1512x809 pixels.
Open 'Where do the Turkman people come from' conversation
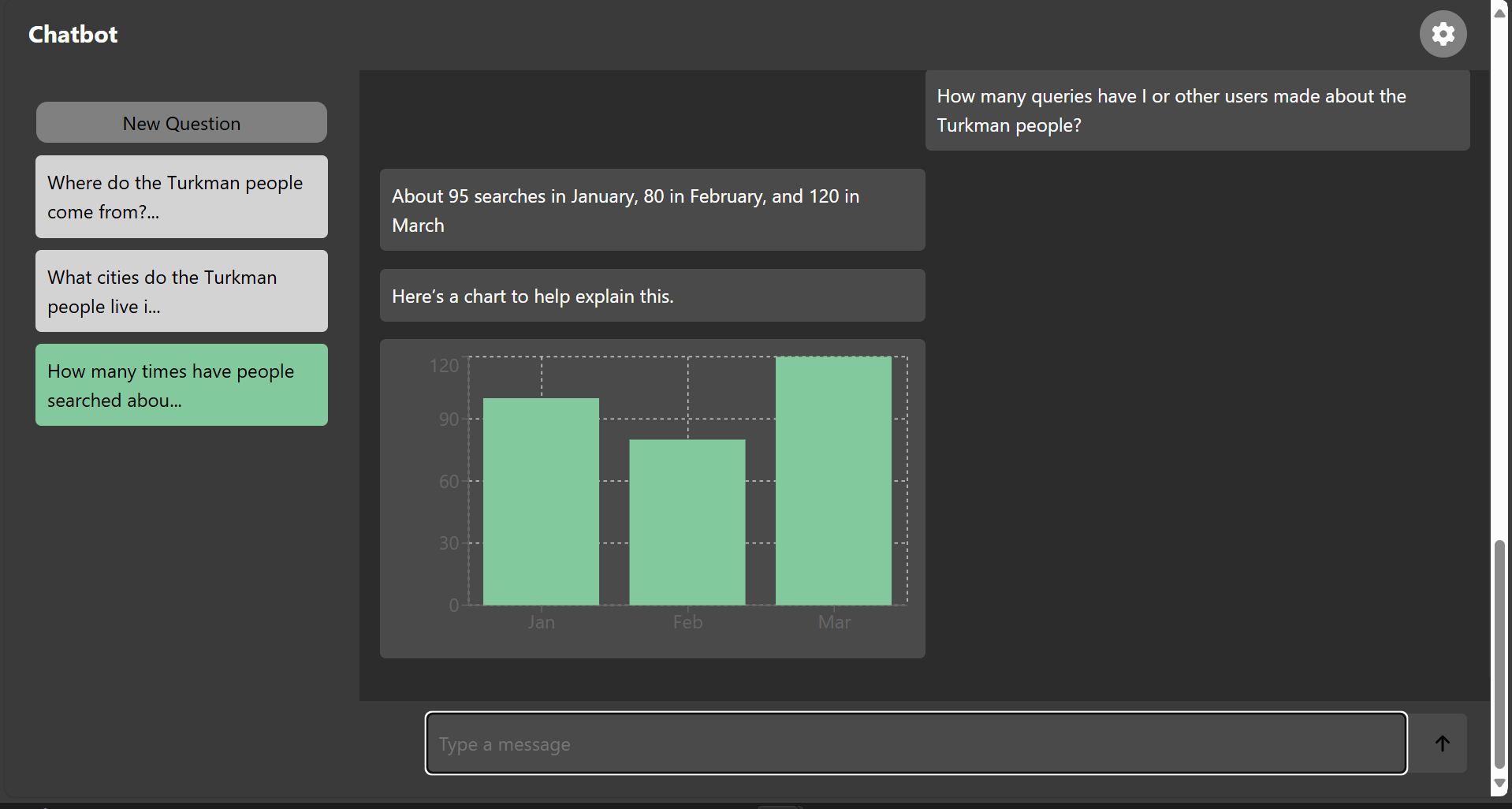[181, 197]
